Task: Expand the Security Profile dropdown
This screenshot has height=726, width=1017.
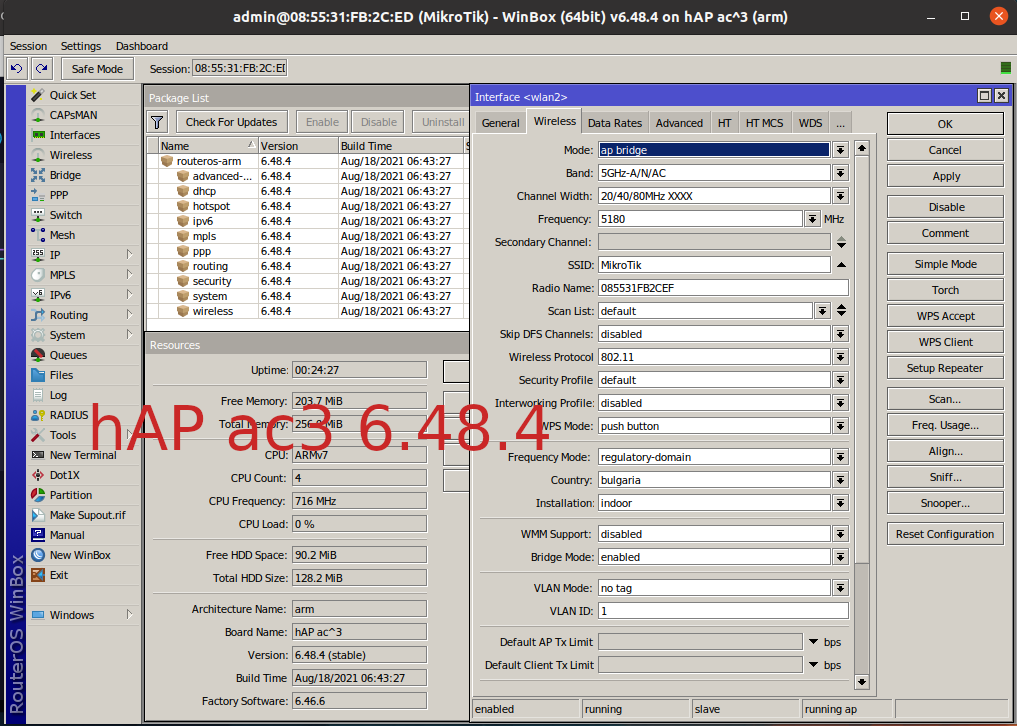Action: click(x=840, y=380)
